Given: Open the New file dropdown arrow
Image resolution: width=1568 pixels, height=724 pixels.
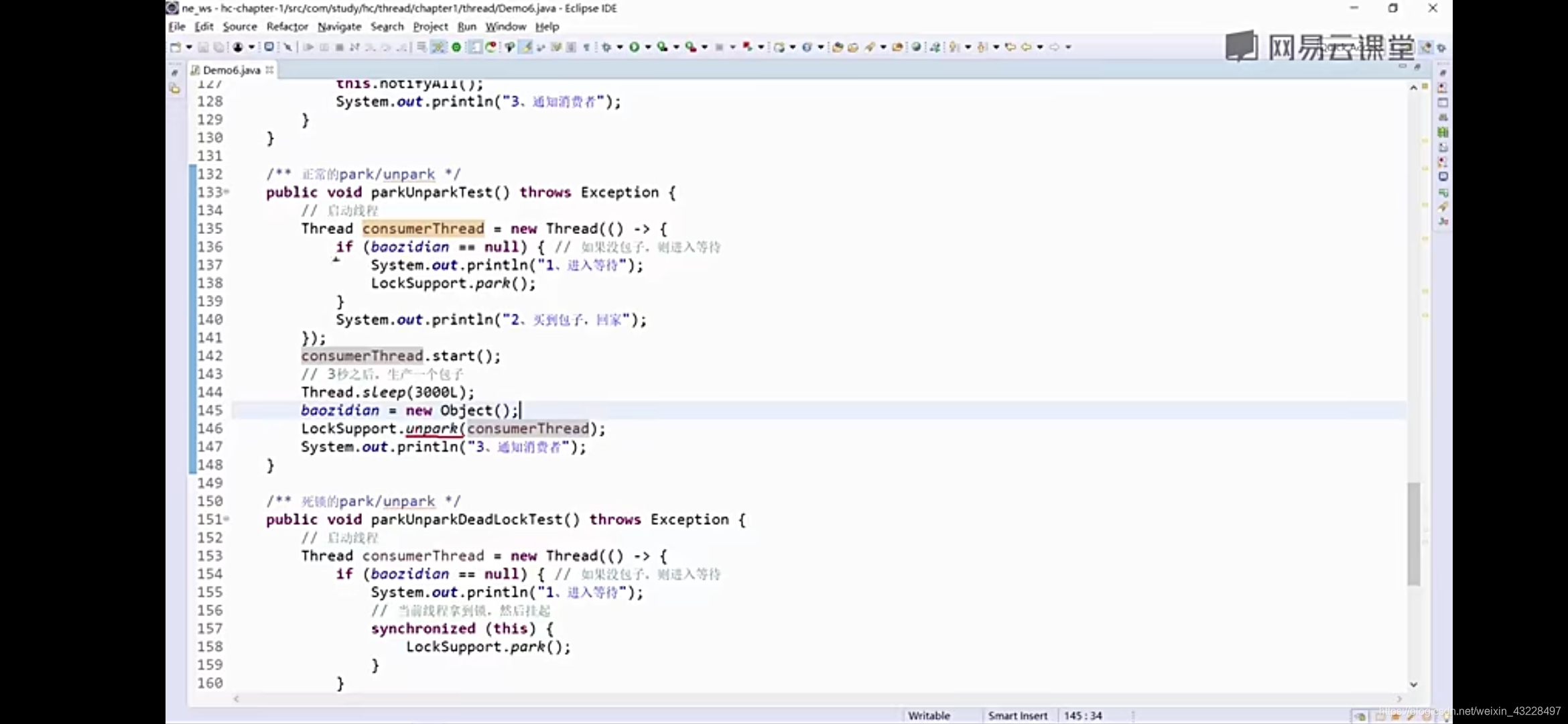Looking at the screenshot, I should (189, 47).
